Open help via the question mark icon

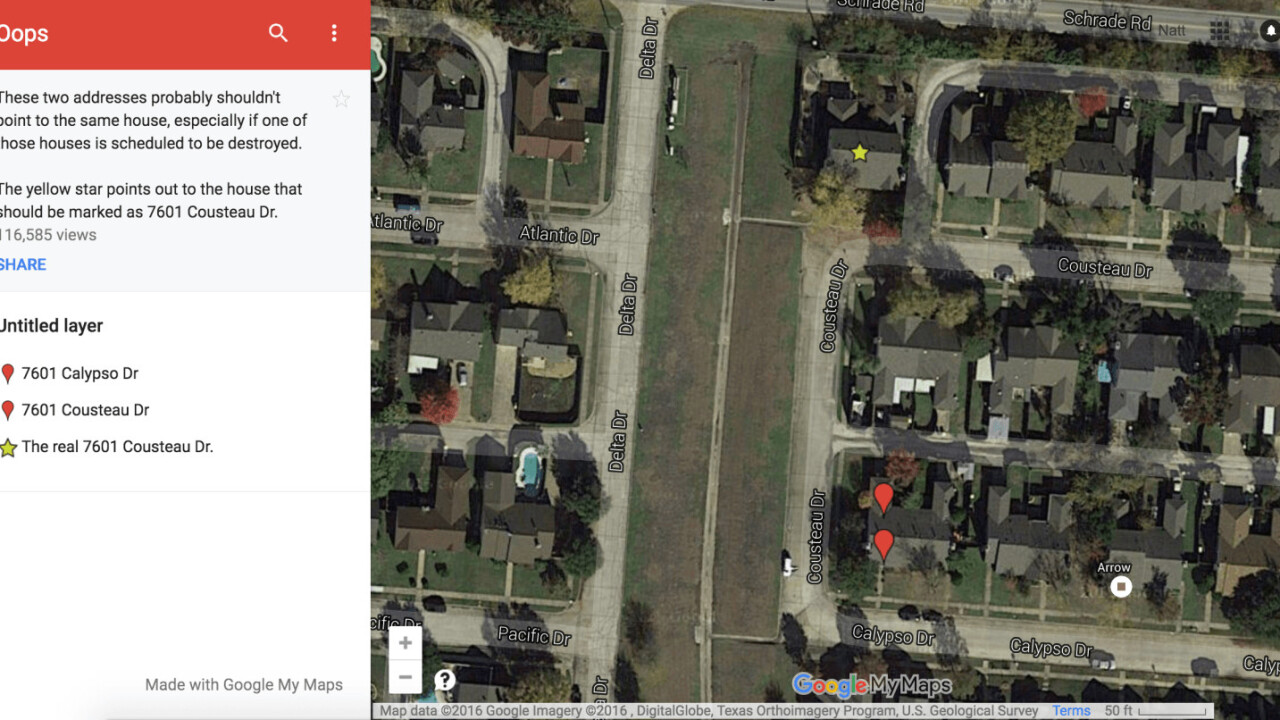445,680
